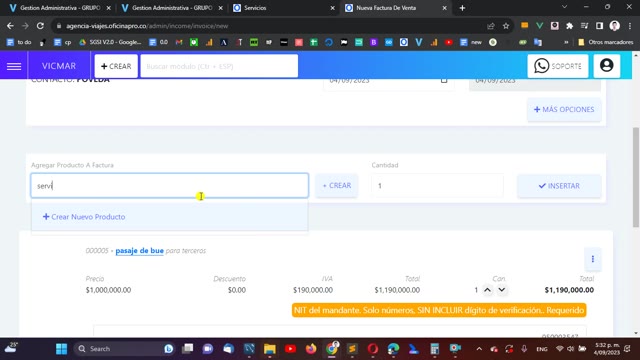Open the browser extensions puzzle icon

coord(569,26)
